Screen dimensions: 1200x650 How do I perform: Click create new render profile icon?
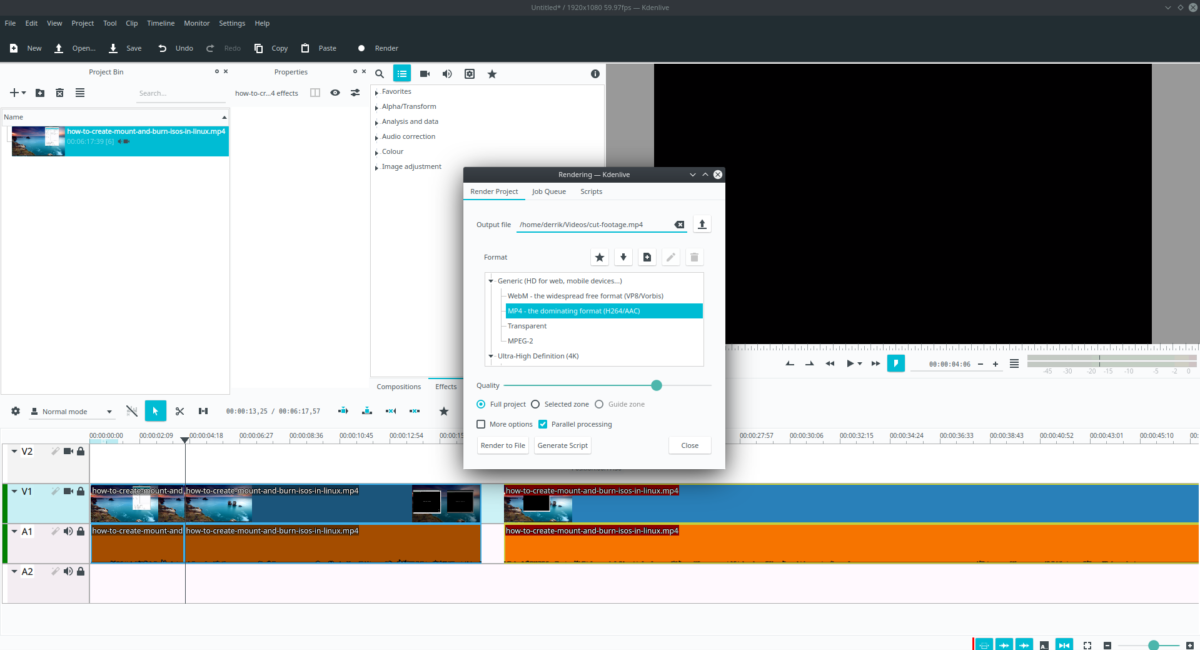coord(647,257)
